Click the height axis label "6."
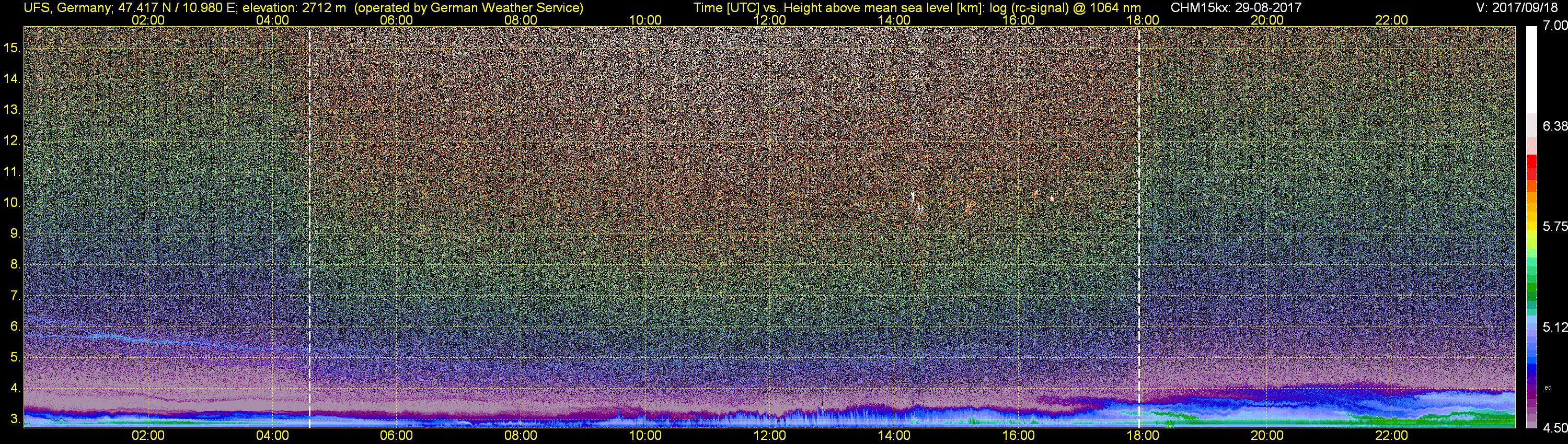1568x444 pixels. (16, 326)
